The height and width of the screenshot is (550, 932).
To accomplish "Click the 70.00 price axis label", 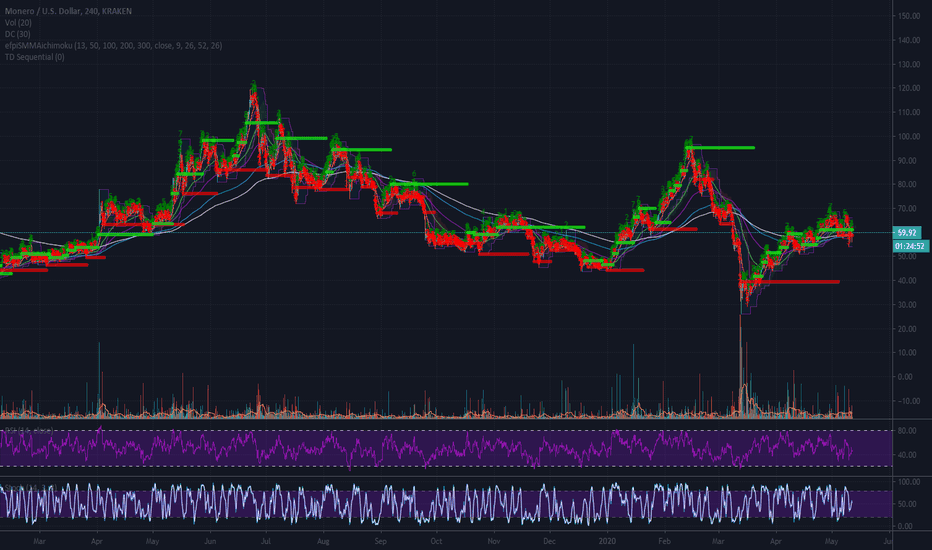I will pyautogui.click(x=907, y=209).
